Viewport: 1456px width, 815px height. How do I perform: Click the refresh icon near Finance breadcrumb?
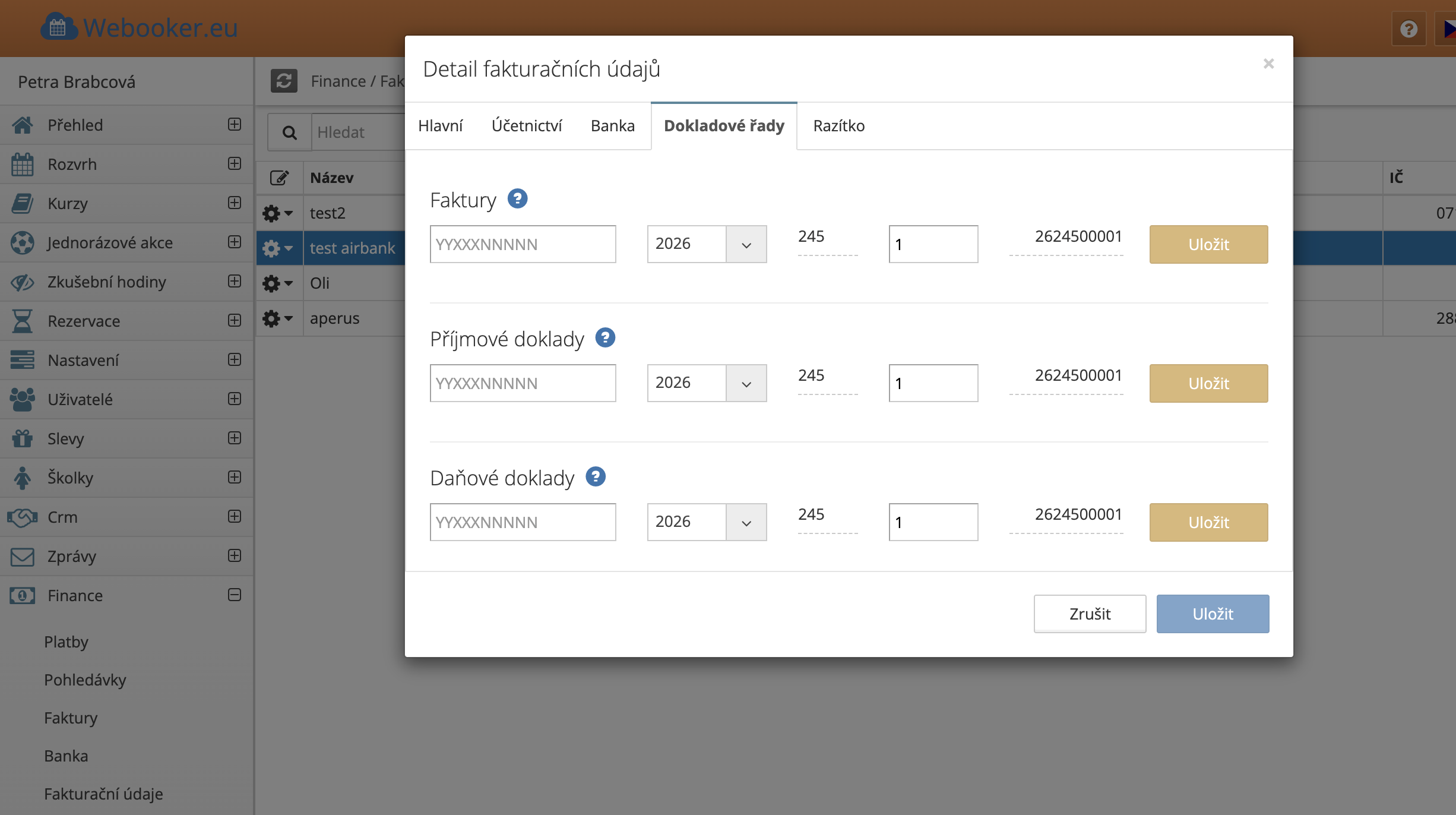284,81
